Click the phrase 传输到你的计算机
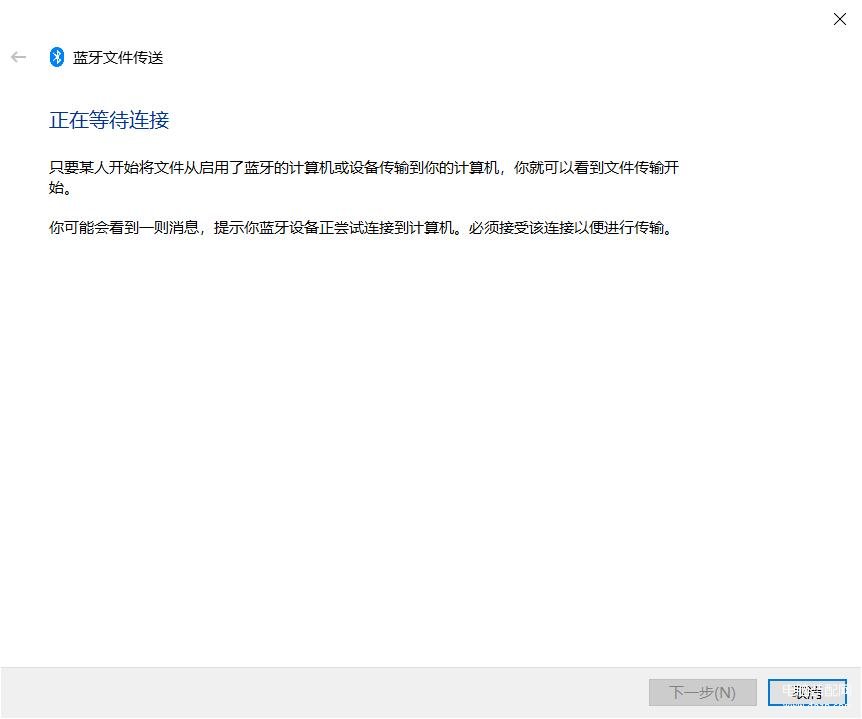Screen dimensions: 862x719 pos(439,167)
